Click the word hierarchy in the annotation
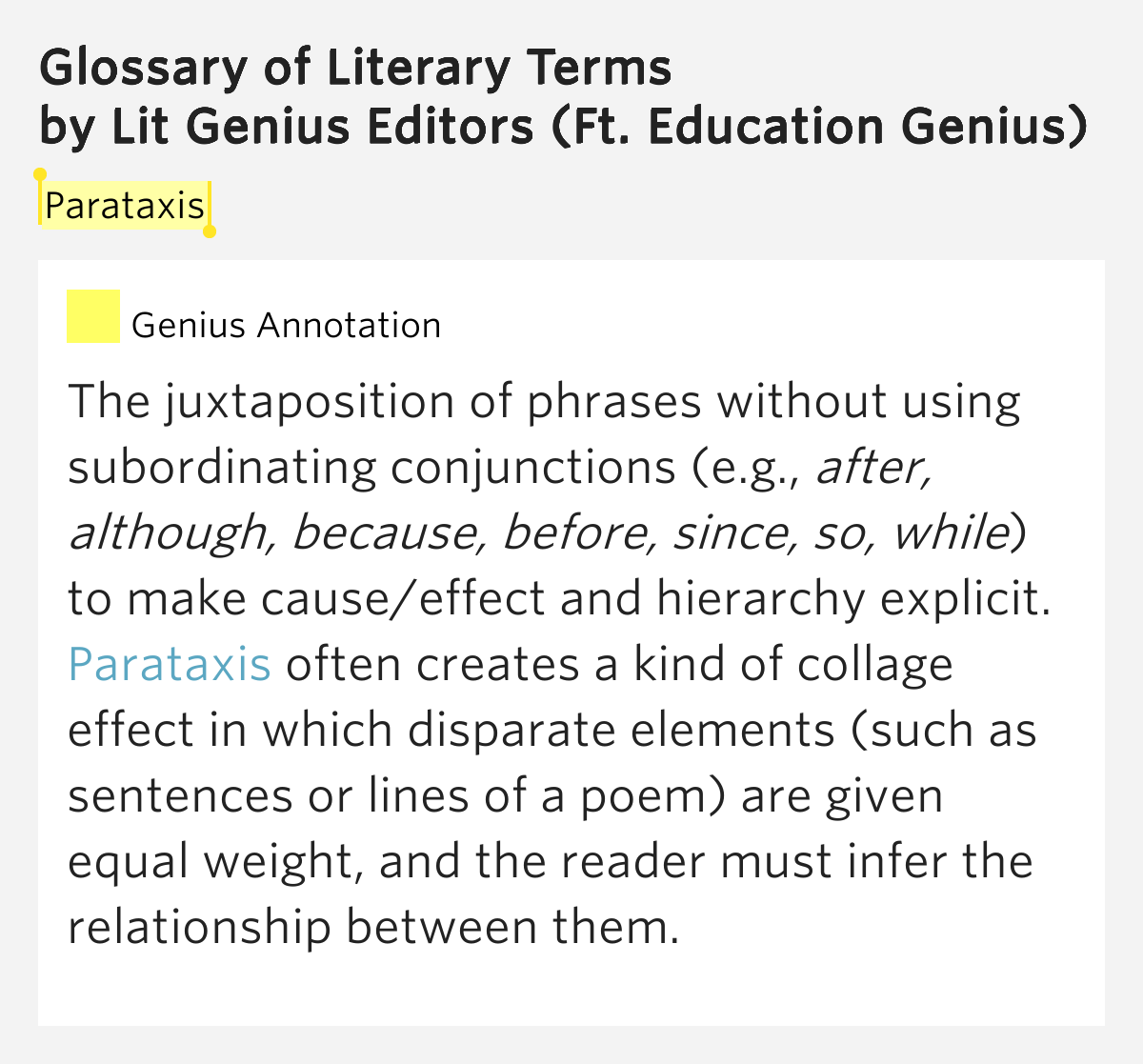 pyautogui.click(x=761, y=600)
